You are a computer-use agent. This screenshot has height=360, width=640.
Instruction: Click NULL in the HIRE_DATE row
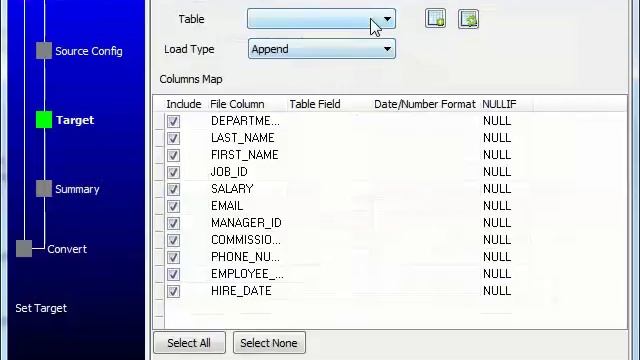[x=497, y=291]
